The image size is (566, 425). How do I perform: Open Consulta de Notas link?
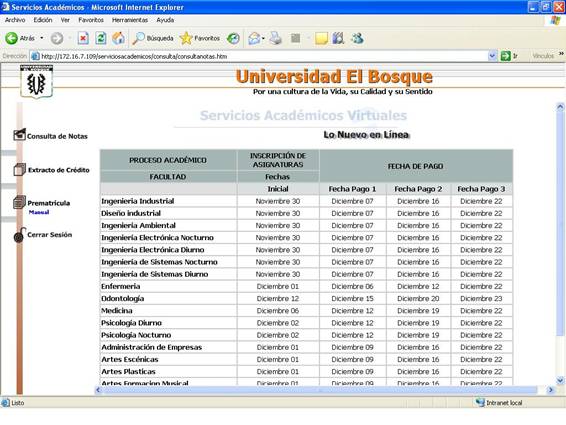57,136
